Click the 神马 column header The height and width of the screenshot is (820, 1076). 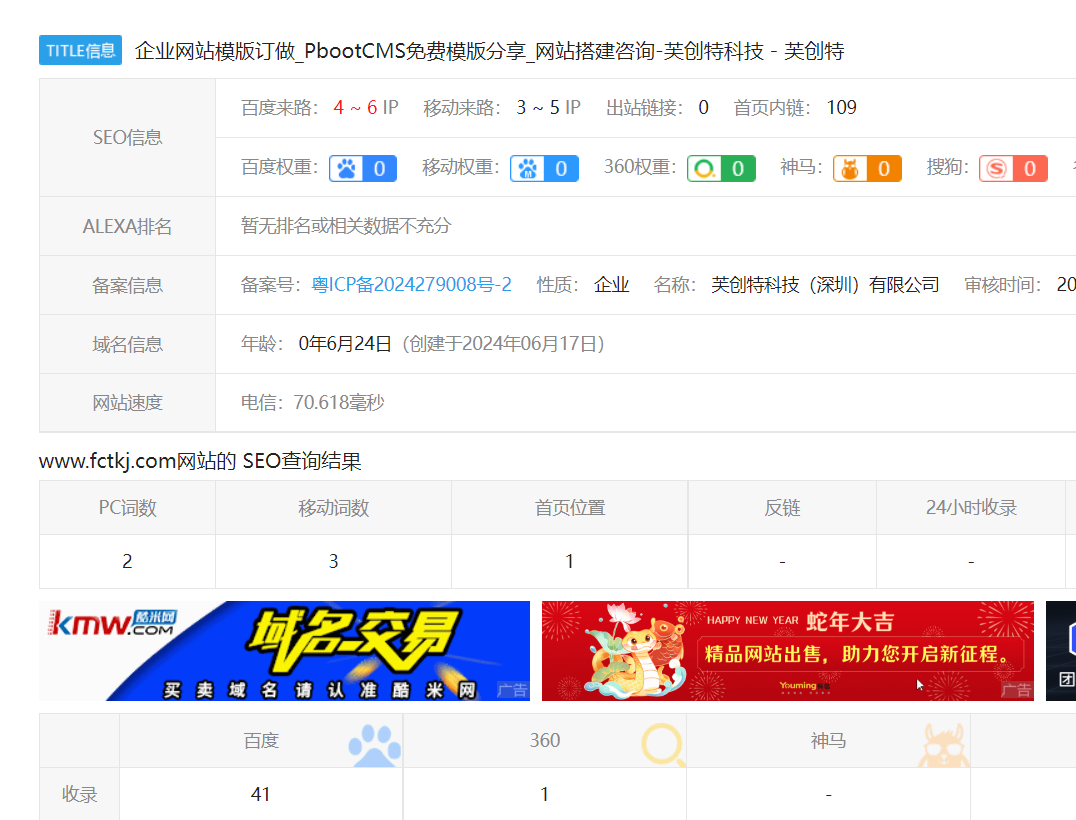828,740
